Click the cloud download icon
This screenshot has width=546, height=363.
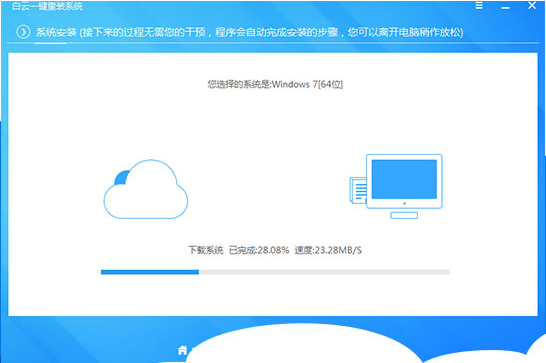(146, 189)
